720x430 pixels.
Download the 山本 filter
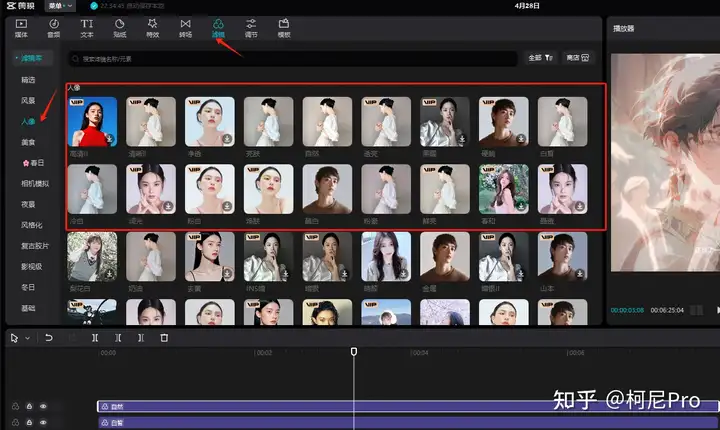point(580,273)
